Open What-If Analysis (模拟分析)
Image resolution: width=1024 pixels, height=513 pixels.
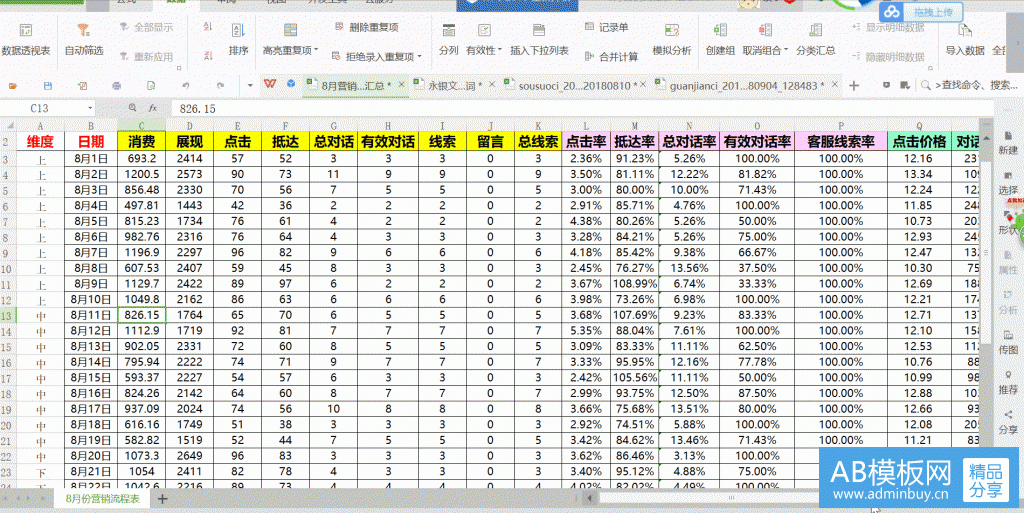point(672,40)
